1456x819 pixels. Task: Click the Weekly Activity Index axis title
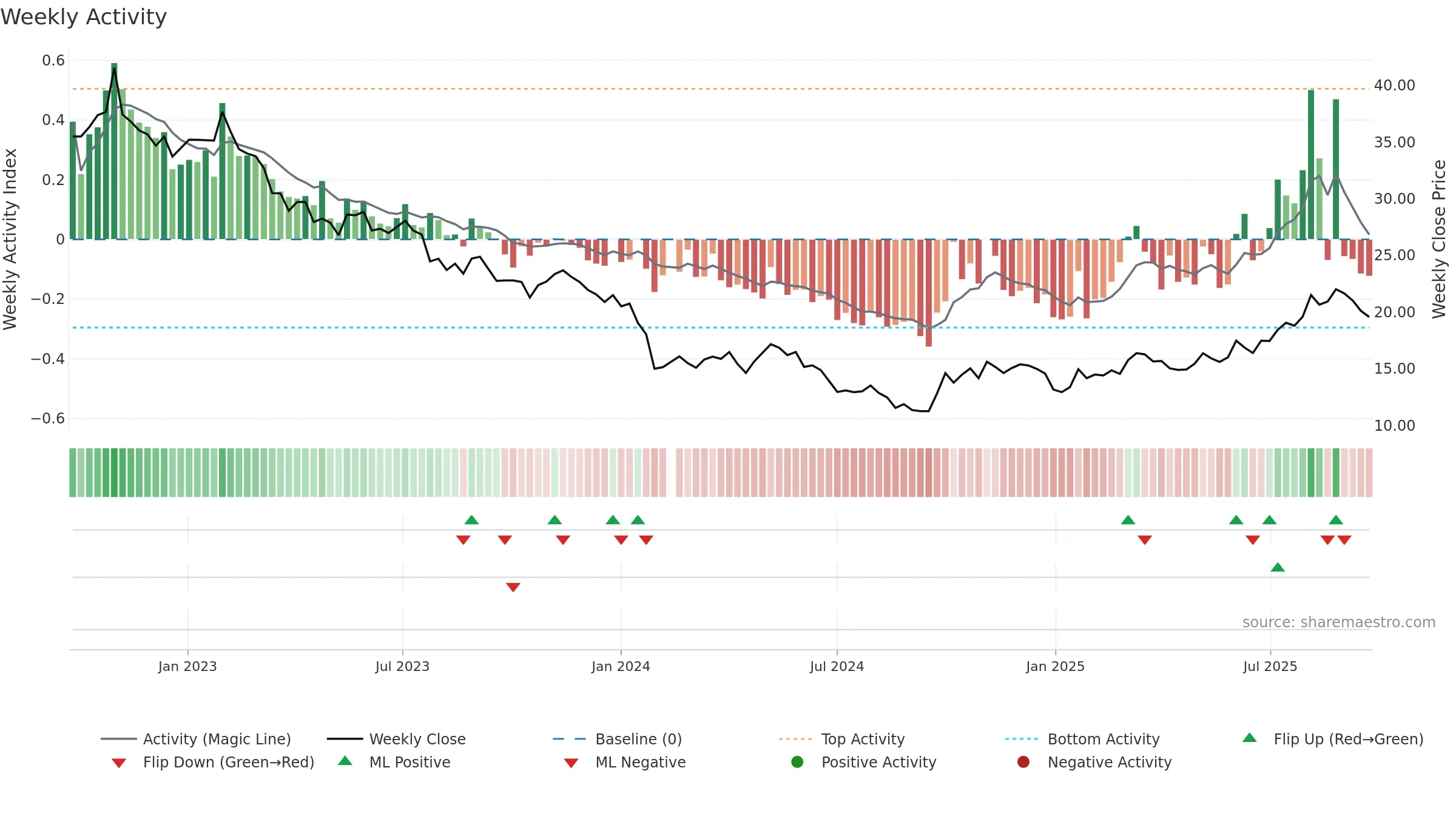click(x=10, y=239)
